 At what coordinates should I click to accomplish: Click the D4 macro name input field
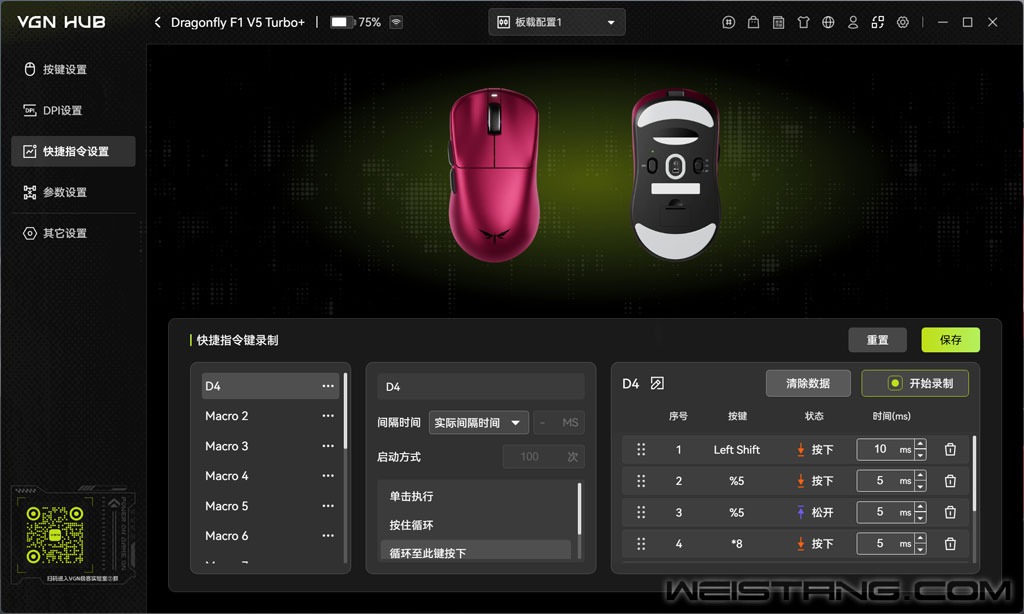coord(481,387)
